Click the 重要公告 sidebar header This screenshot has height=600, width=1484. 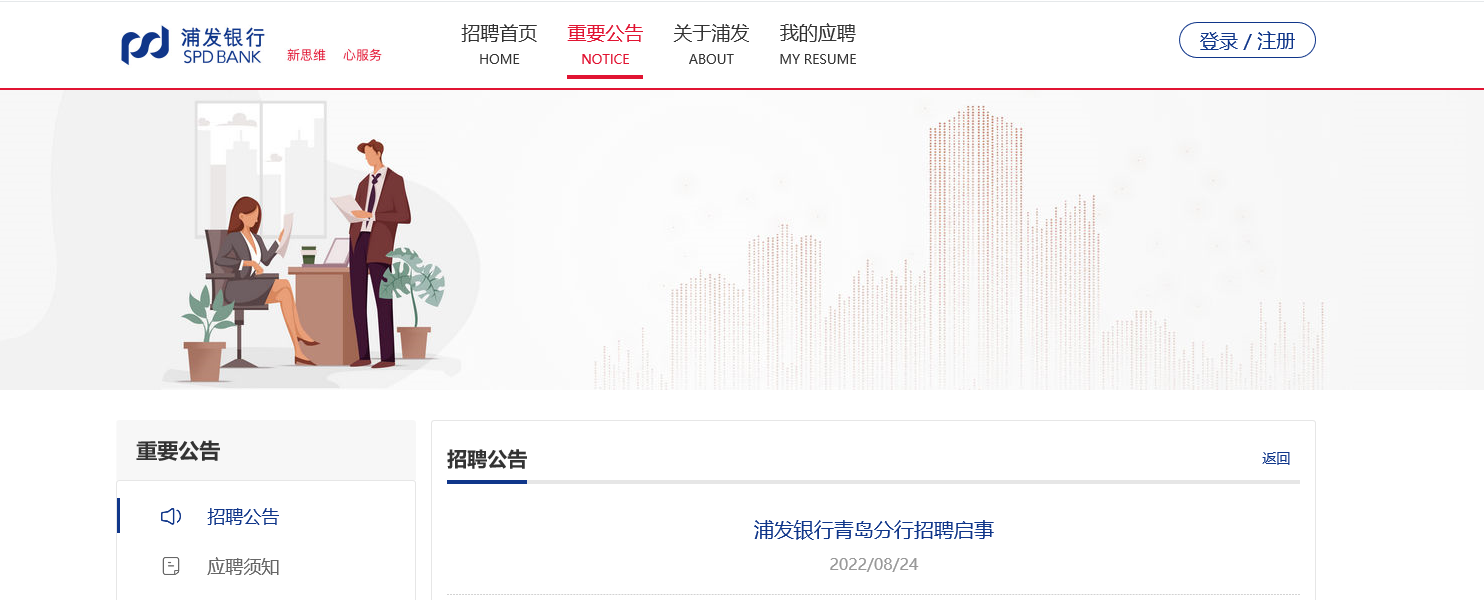click(178, 451)
